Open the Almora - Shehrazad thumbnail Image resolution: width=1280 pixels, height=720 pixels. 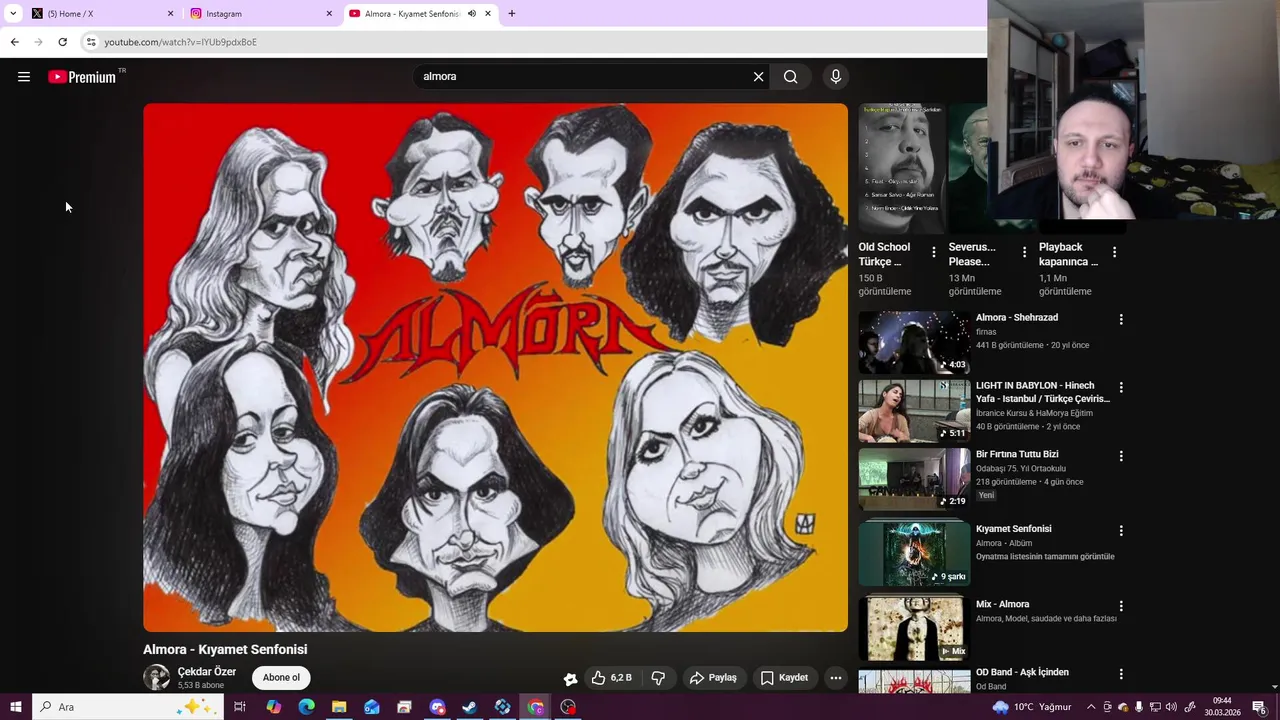point(914,342)
